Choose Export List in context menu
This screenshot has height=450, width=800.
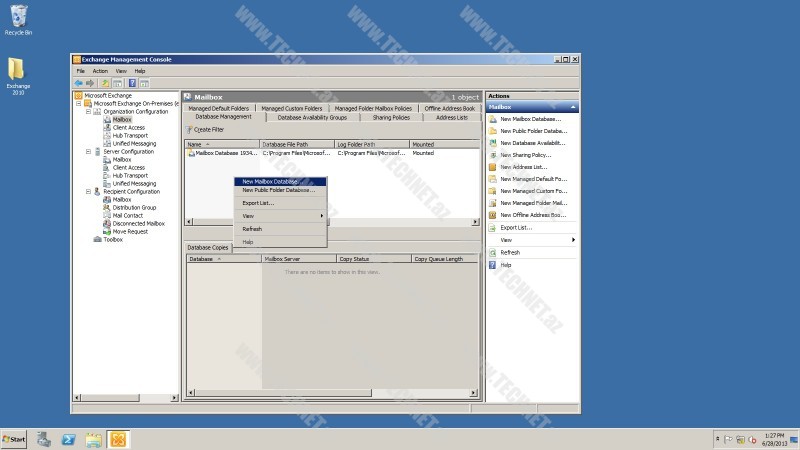point(280,203)
